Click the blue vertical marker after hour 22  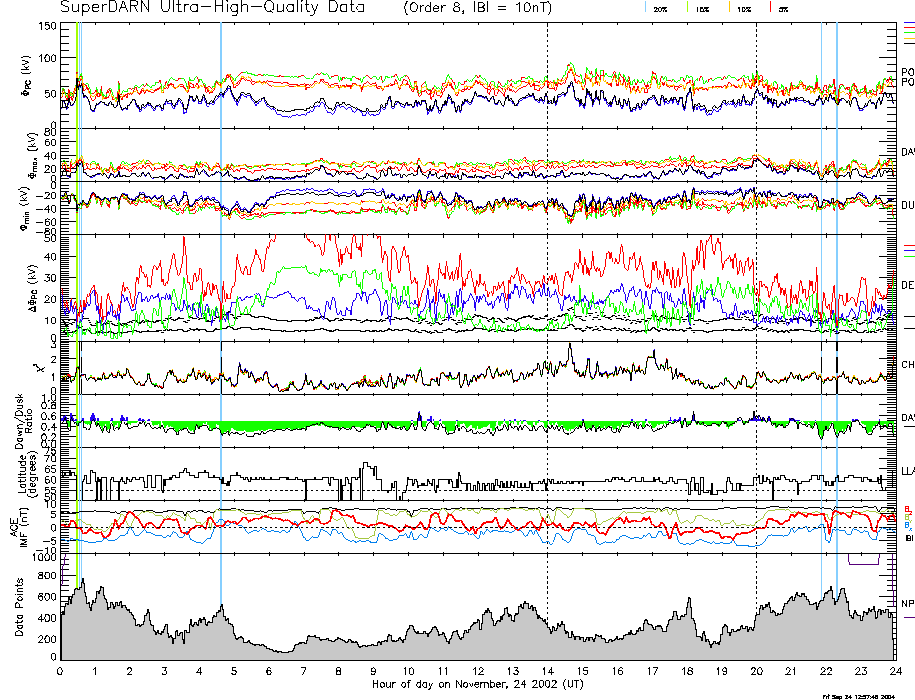[837, 300]
